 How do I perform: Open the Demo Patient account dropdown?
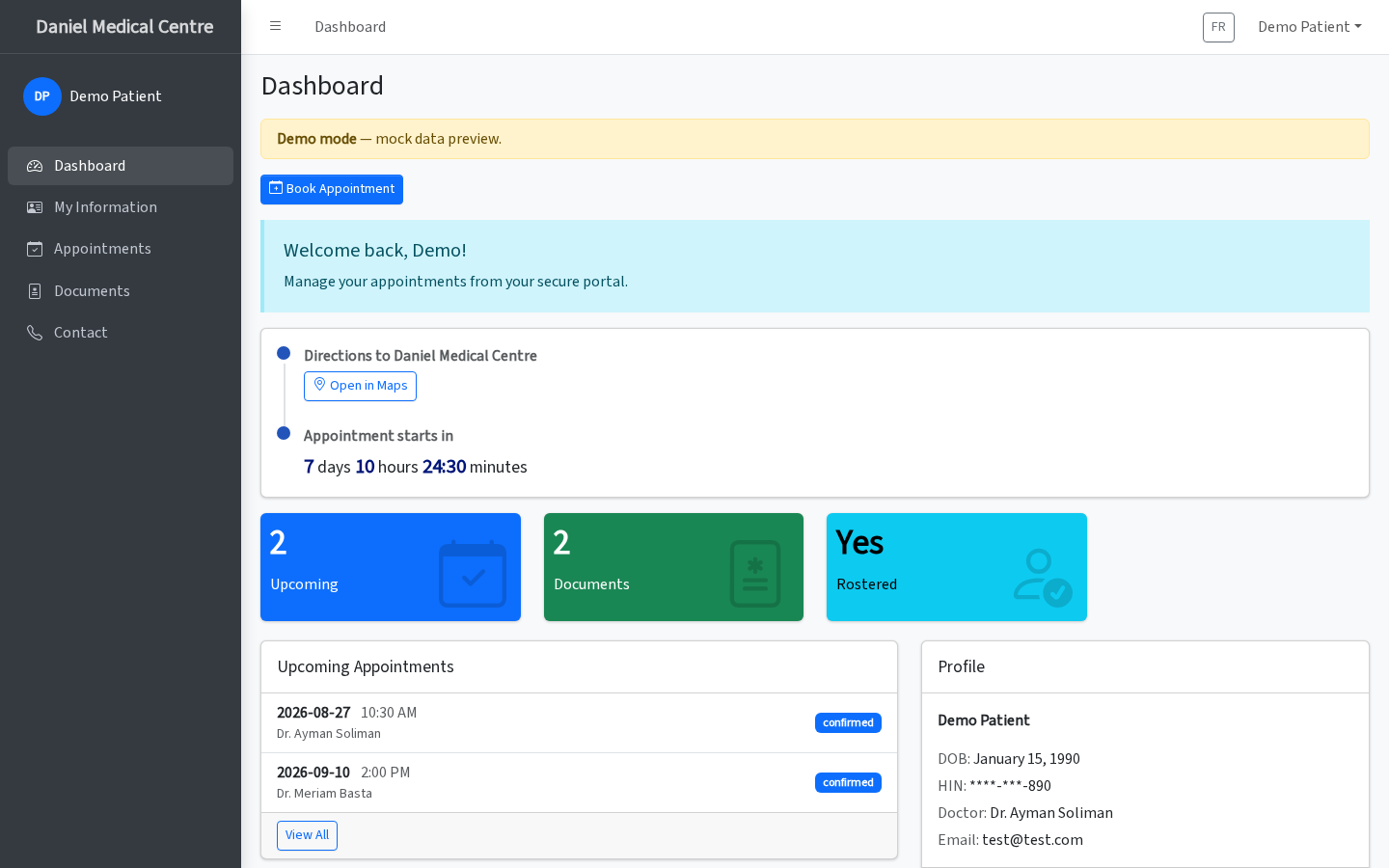tap(1310, 27)
